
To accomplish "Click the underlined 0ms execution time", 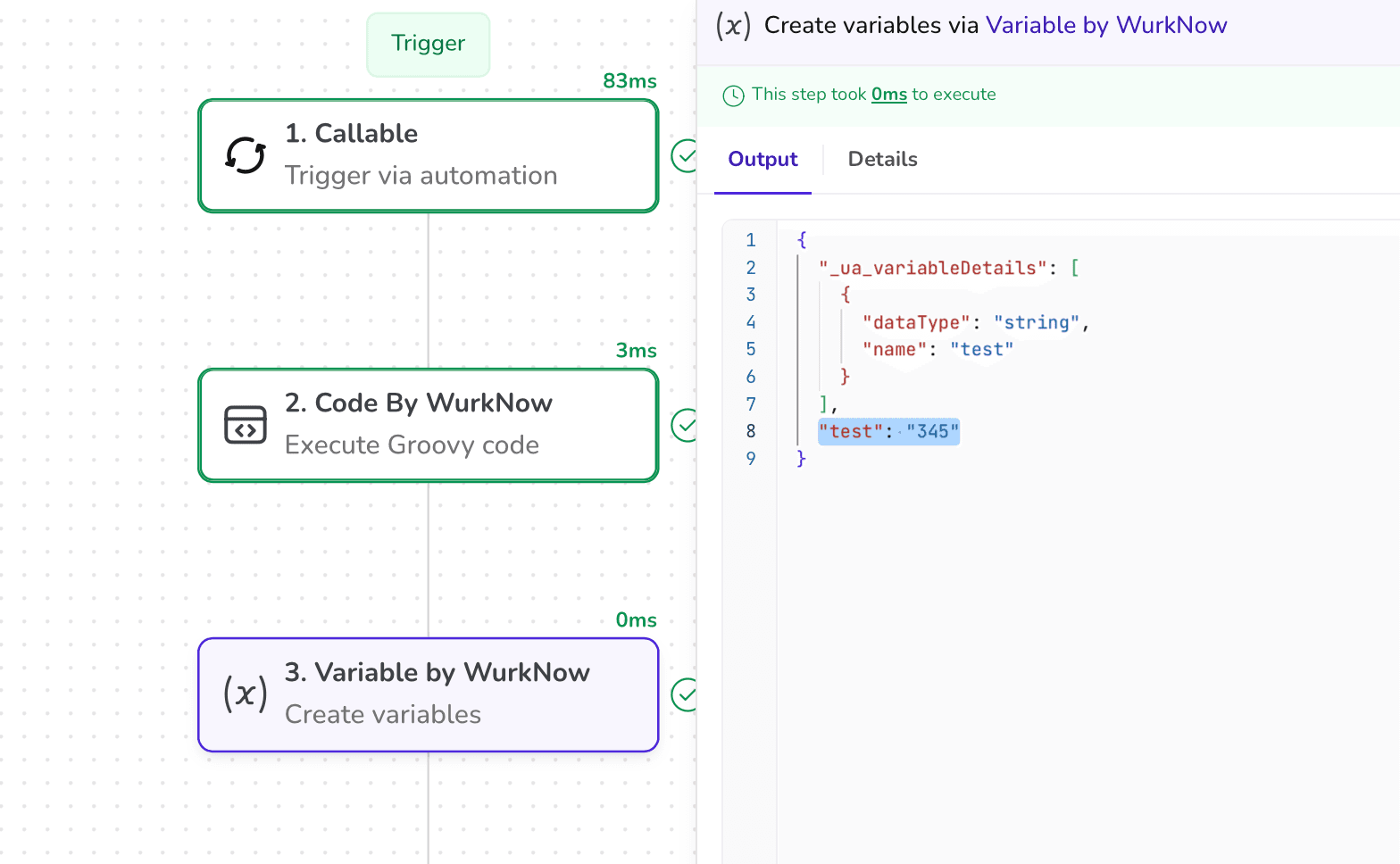I will coord(888,95).
